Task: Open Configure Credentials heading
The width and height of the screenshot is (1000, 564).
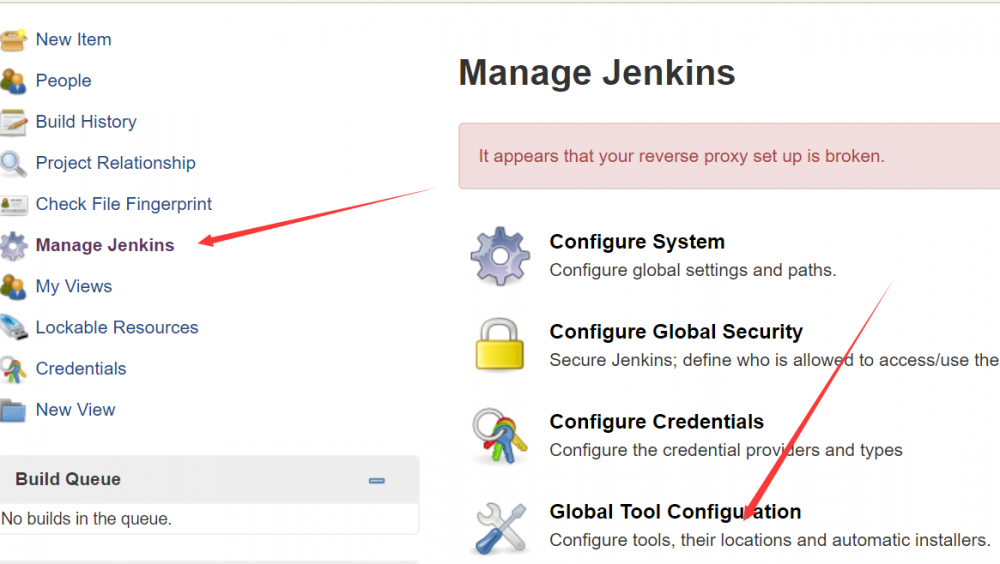Action: tap(656, 422)
